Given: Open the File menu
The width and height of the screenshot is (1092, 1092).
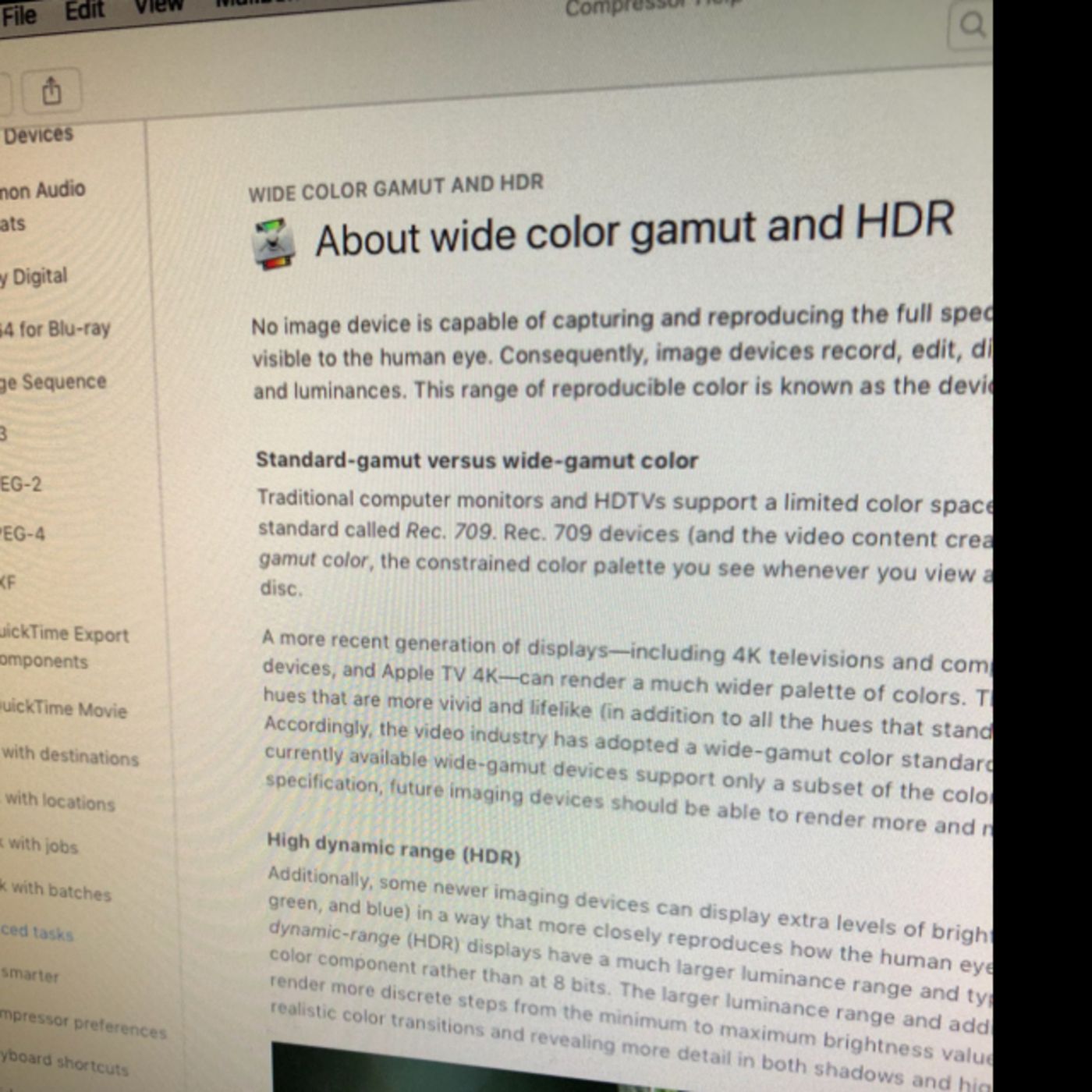Looking at the screenshot, I should pyautogui.click(x=19, y=16).
